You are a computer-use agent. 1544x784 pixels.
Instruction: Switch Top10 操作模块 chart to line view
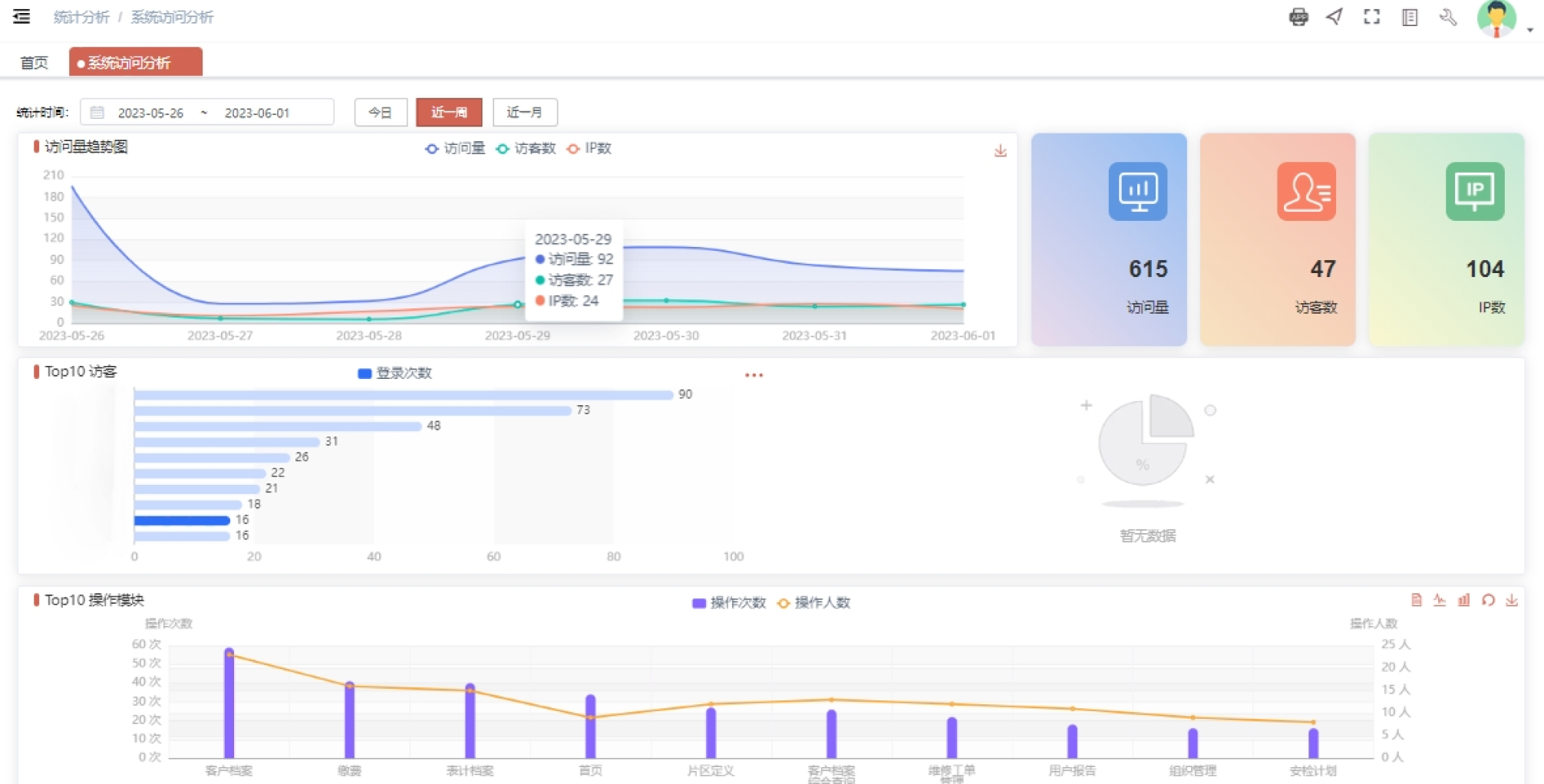1440,600
